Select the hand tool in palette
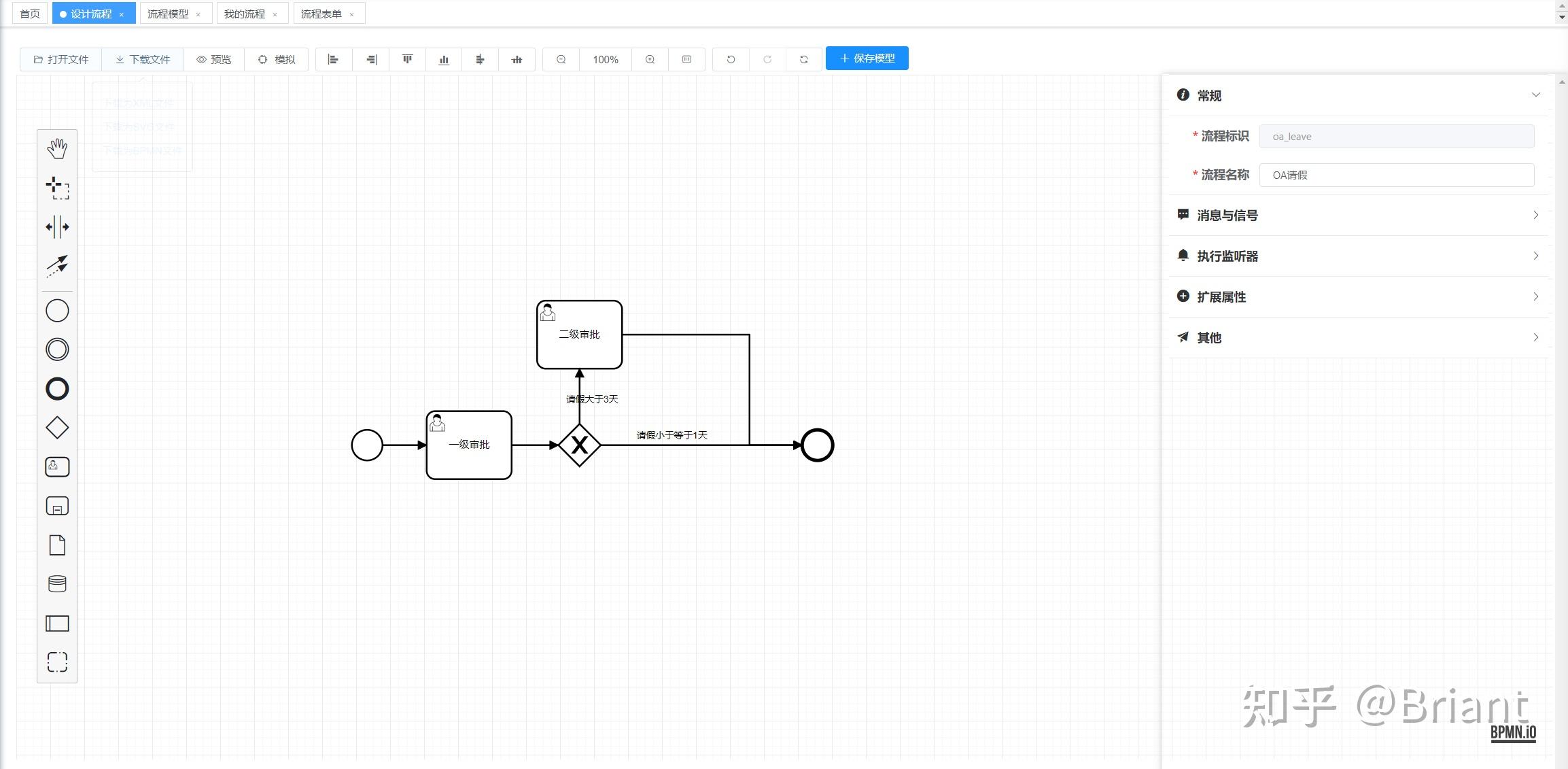 pyautogui.click(x=57, y=148)
